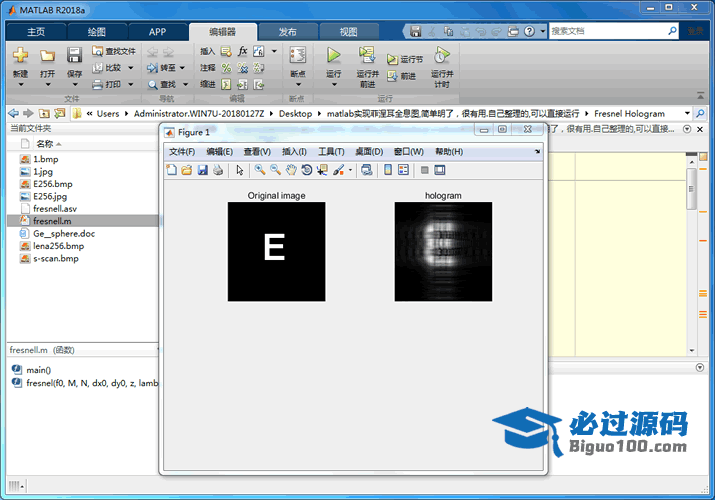The height and width of the screenshot is (500, 715).
Task: Click the search documentation input field
Action: [x=610, y=31]
